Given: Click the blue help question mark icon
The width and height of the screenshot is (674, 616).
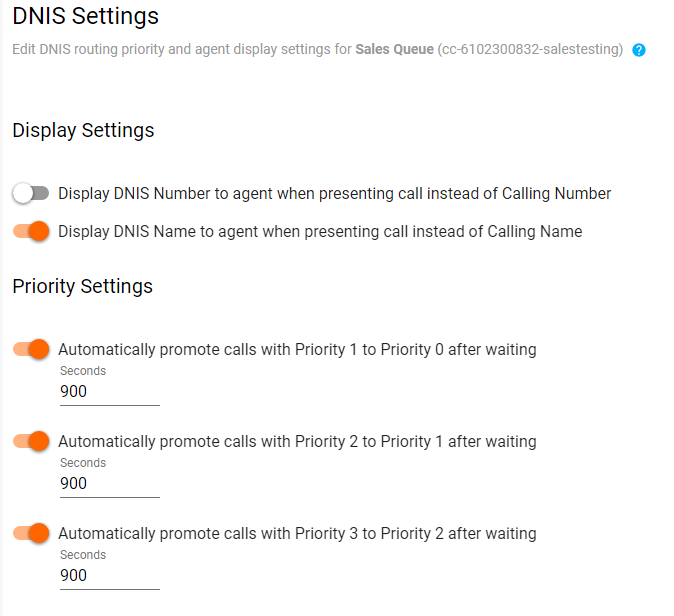Looking at the screenshot, I should [x=639, y=50].
